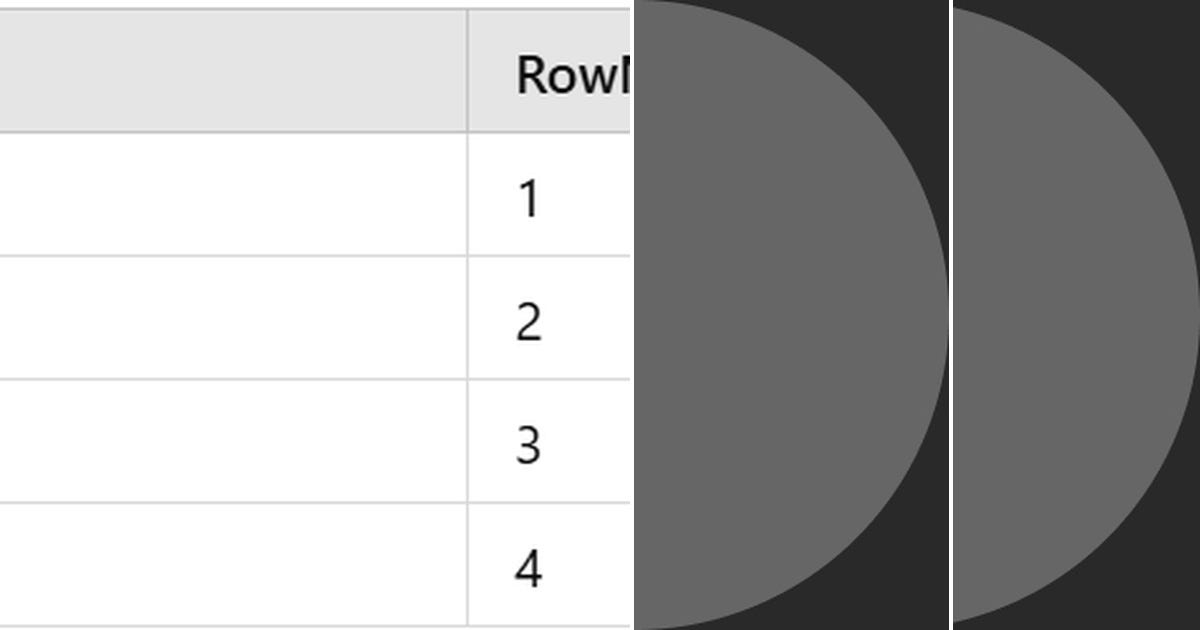The image size is (1200, 630).
Task: Click the grid line between rows 3 and 4
Action: (315, 503)
